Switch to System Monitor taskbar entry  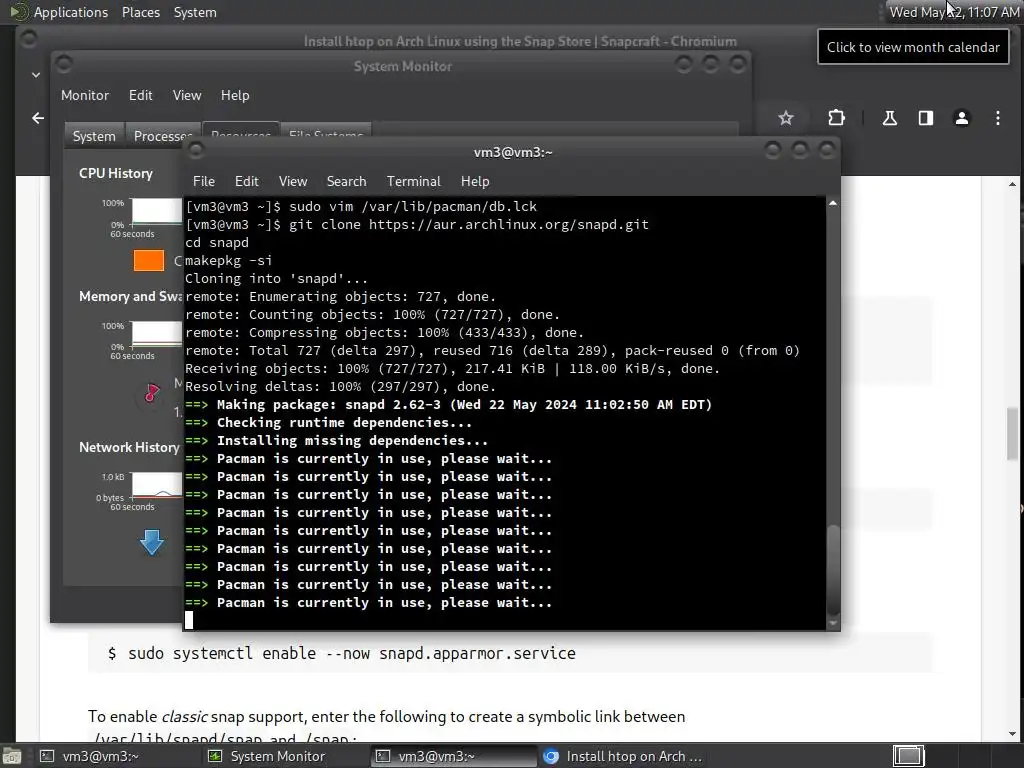[x=285, y=756]
